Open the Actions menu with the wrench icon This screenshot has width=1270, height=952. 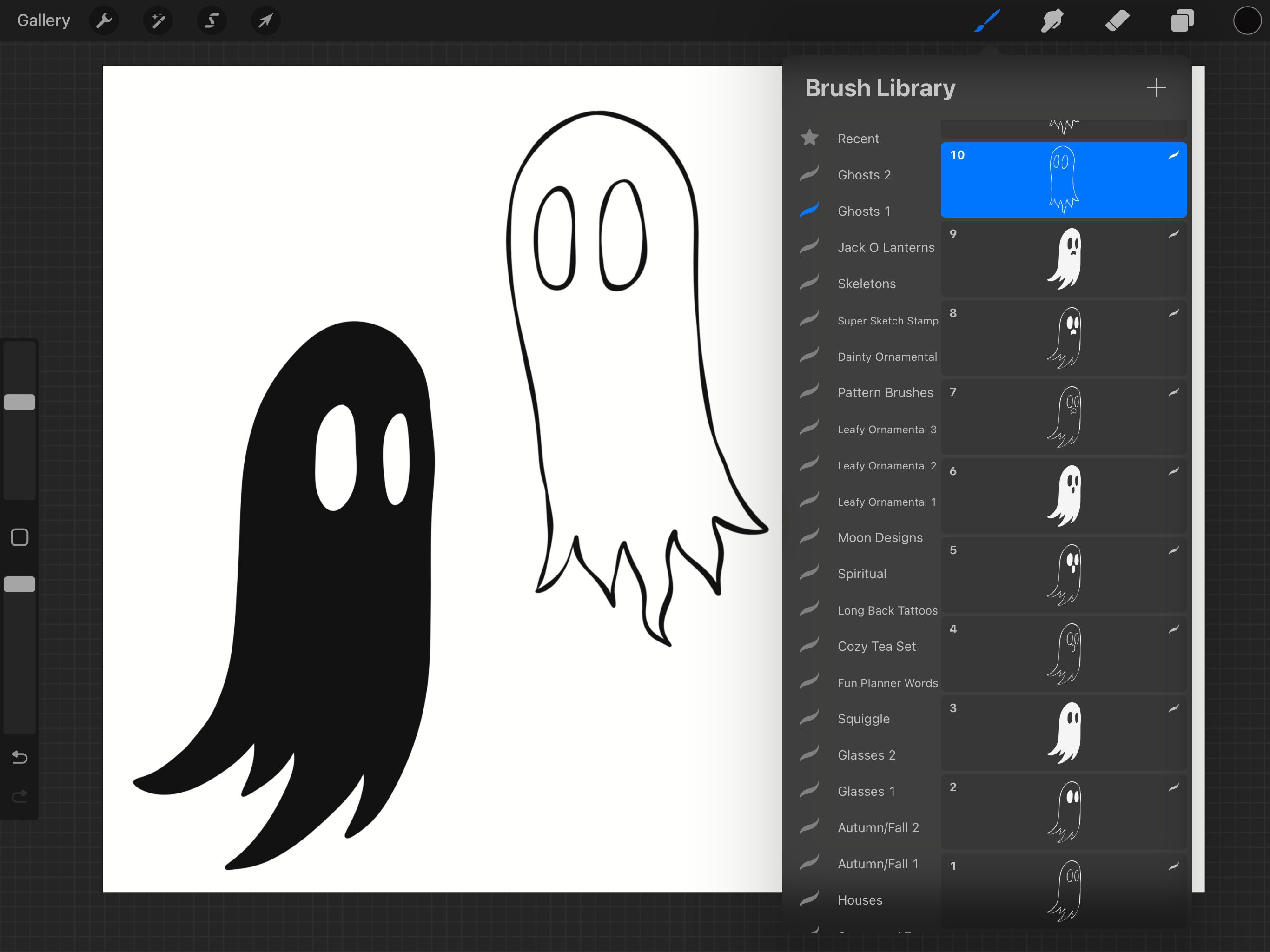(x=104, y=20)
